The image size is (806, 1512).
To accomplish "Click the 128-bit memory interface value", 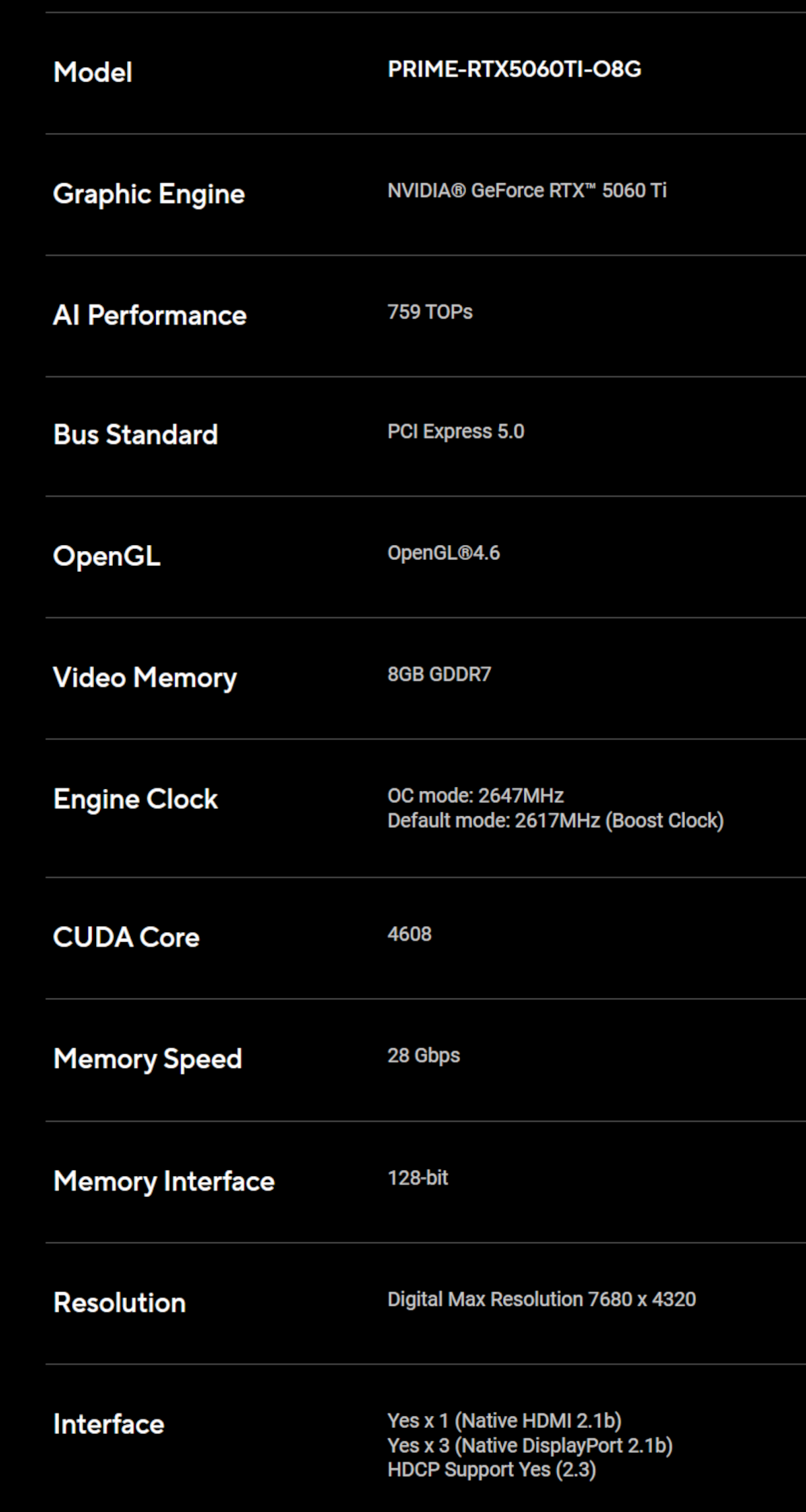I will click(x=417, y=1178).
